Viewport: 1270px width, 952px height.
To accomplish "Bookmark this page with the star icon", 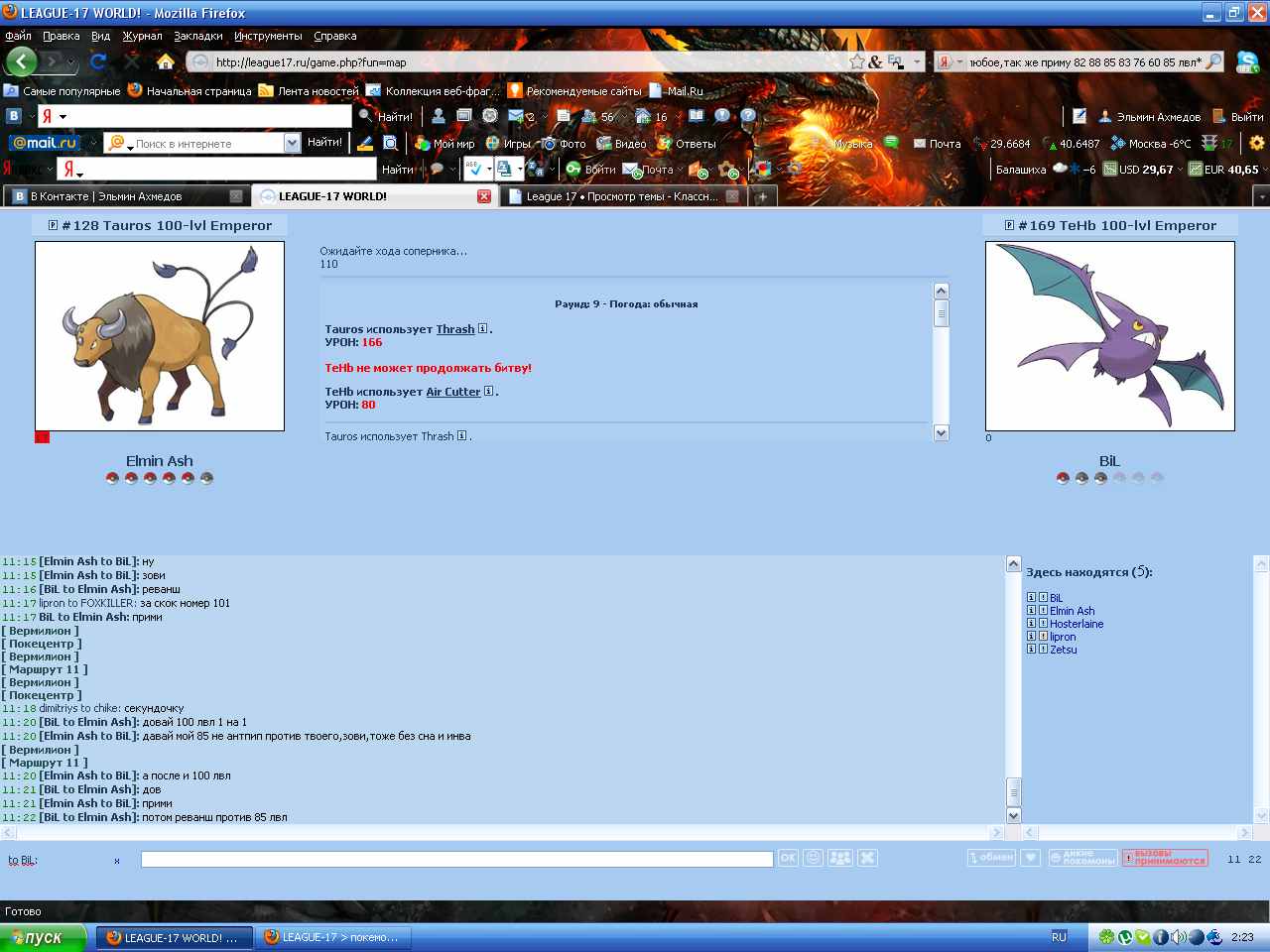I will [857, 61].
